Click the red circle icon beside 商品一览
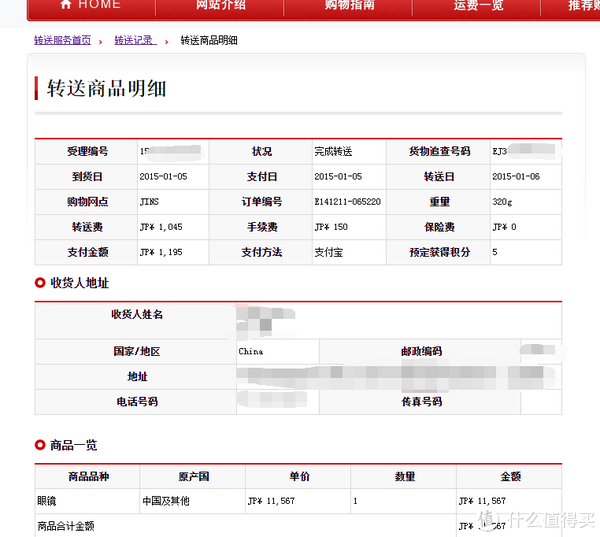Screen dimensions: 600x537 [x=40, y=445]
